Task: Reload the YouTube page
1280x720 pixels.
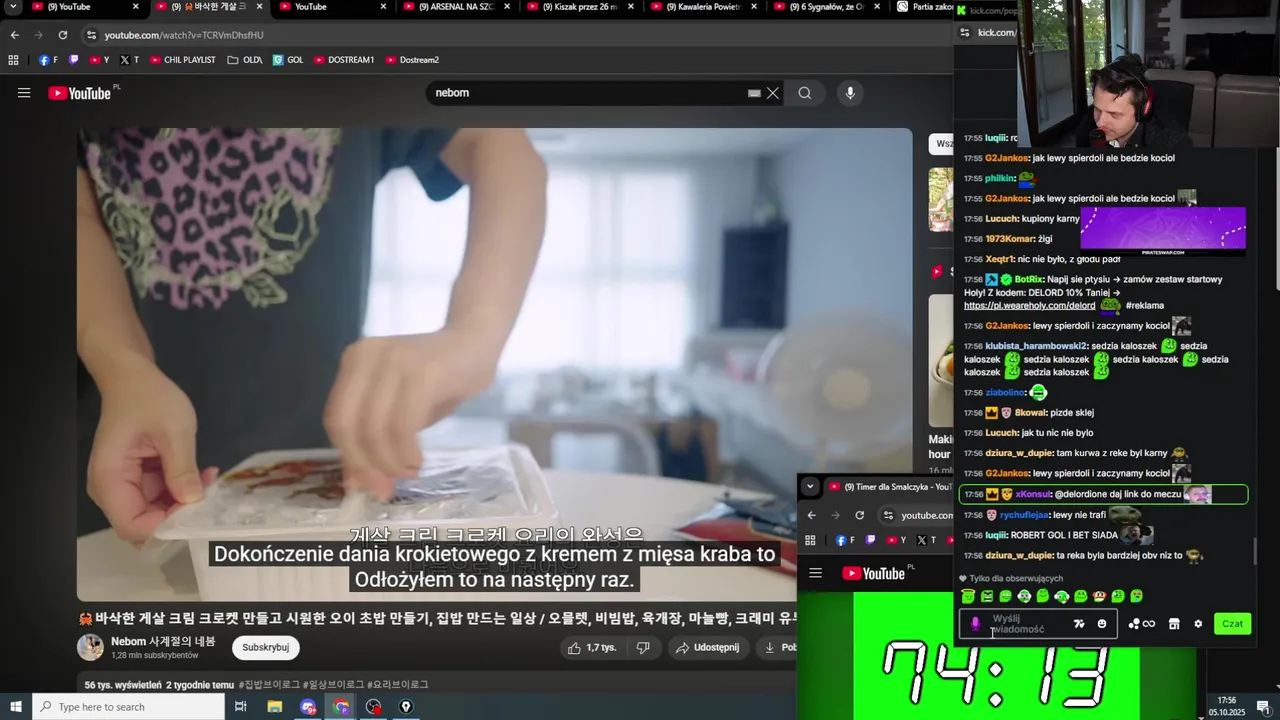Action: [x=63, y=35]
